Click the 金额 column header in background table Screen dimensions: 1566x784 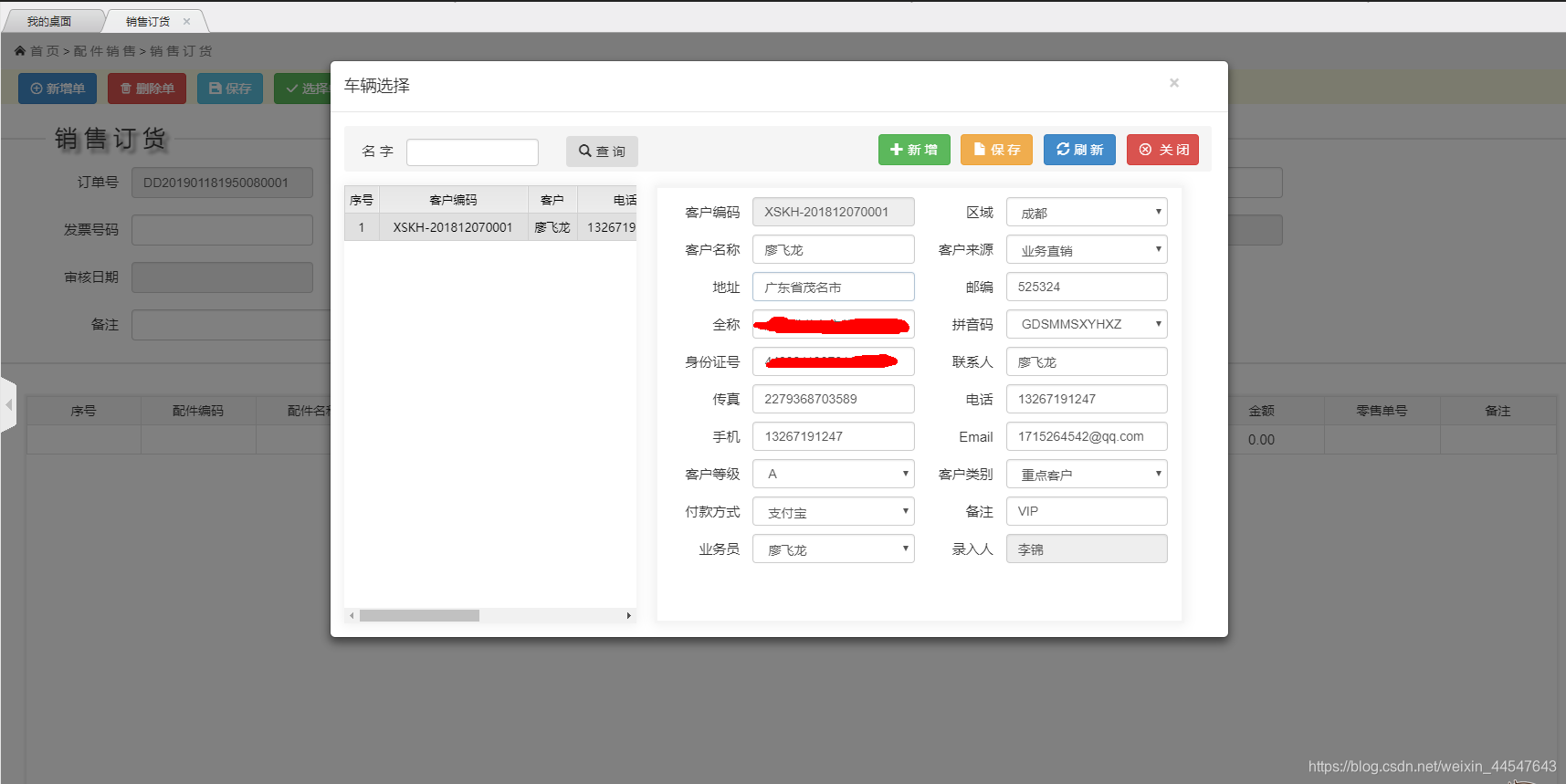point(1262,411)
